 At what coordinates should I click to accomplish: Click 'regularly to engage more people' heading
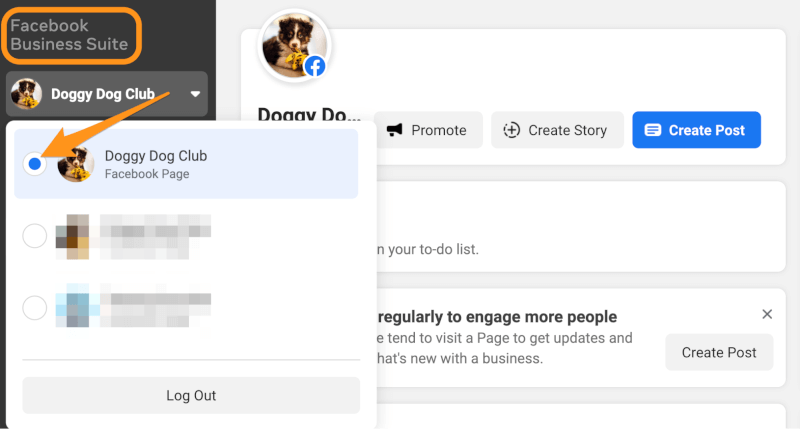tap(497, 317)
